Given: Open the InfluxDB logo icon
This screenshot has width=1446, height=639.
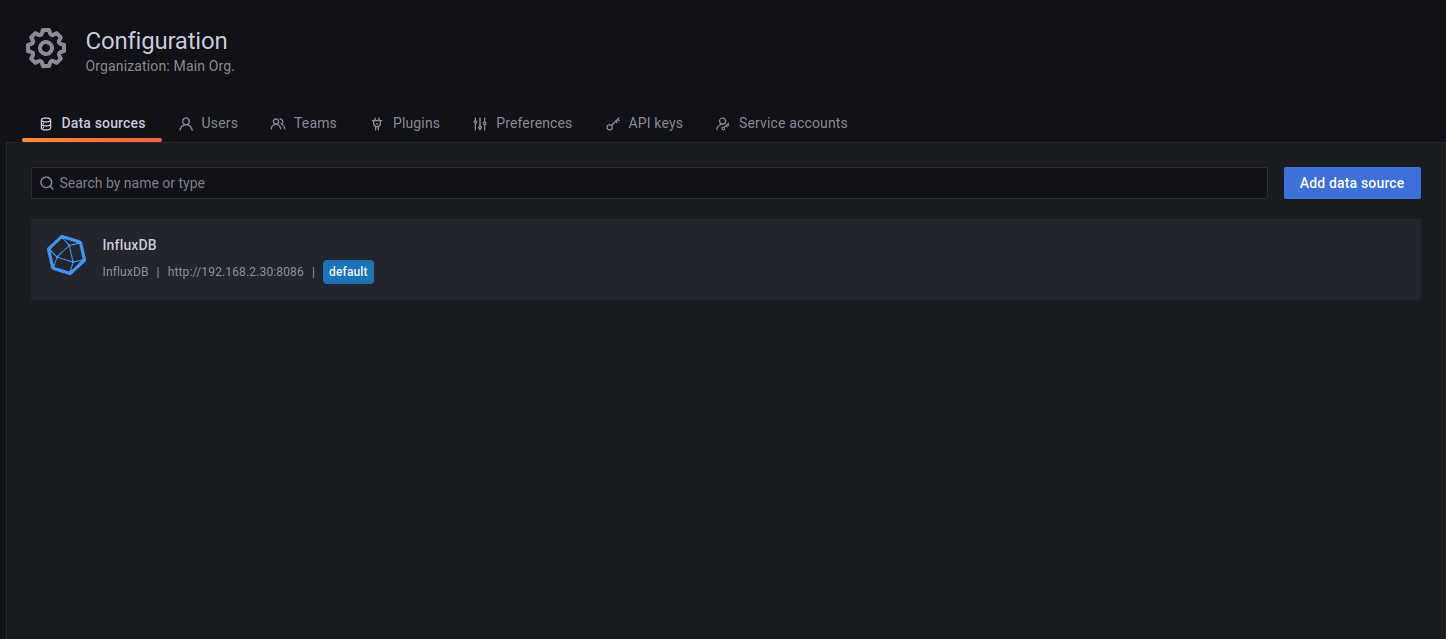Looking at the screenshot, I should pos(67,255).
